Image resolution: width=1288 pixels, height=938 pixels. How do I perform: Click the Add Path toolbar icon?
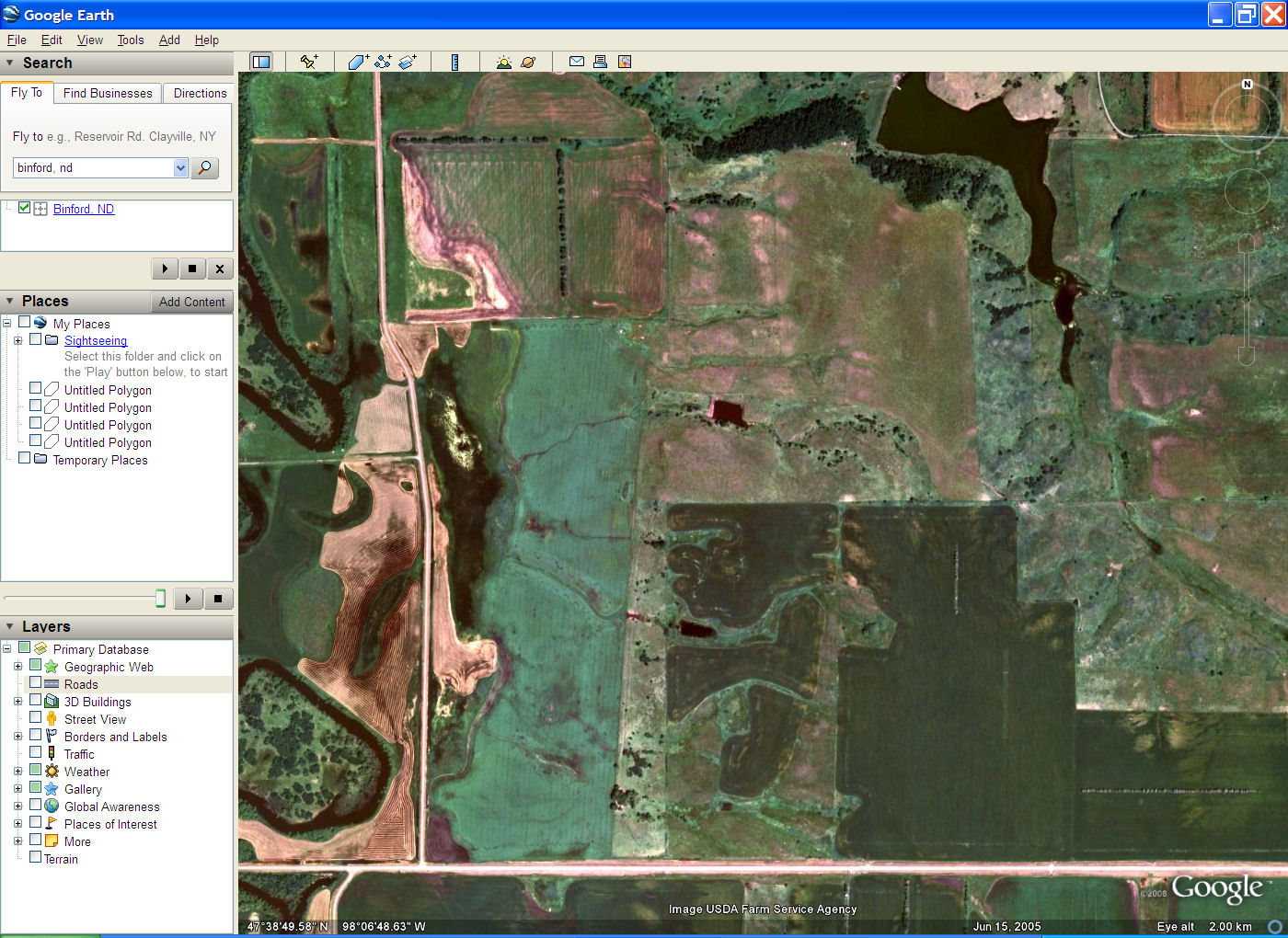click(x=383, y=62)
